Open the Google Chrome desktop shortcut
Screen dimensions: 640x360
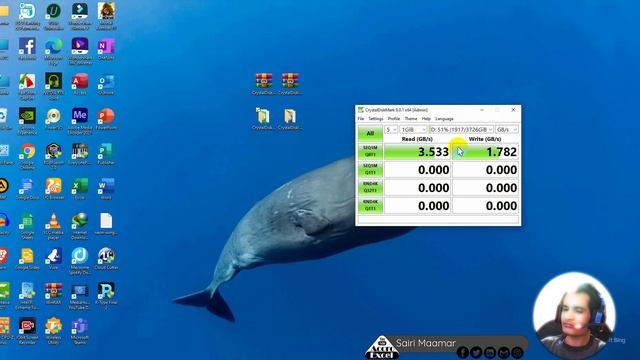[27, 156]
